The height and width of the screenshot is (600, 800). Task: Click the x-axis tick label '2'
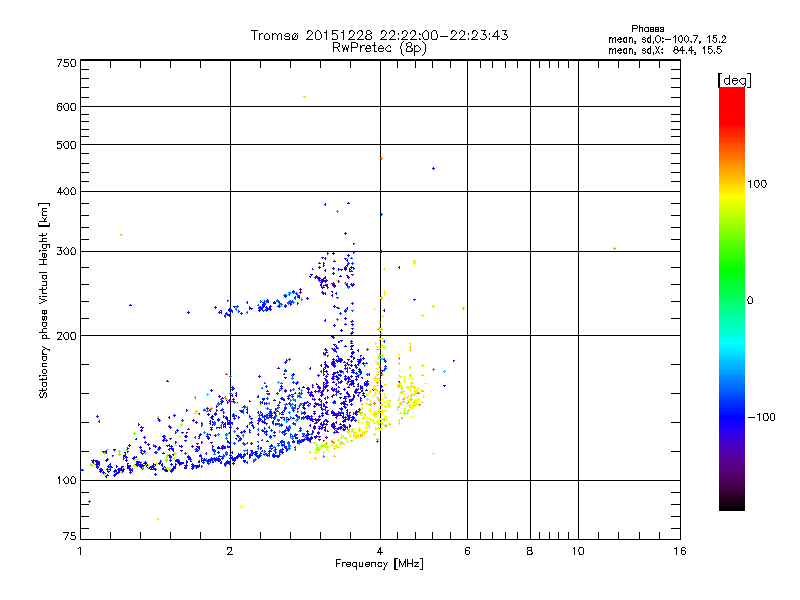click(x=230, y=551)
